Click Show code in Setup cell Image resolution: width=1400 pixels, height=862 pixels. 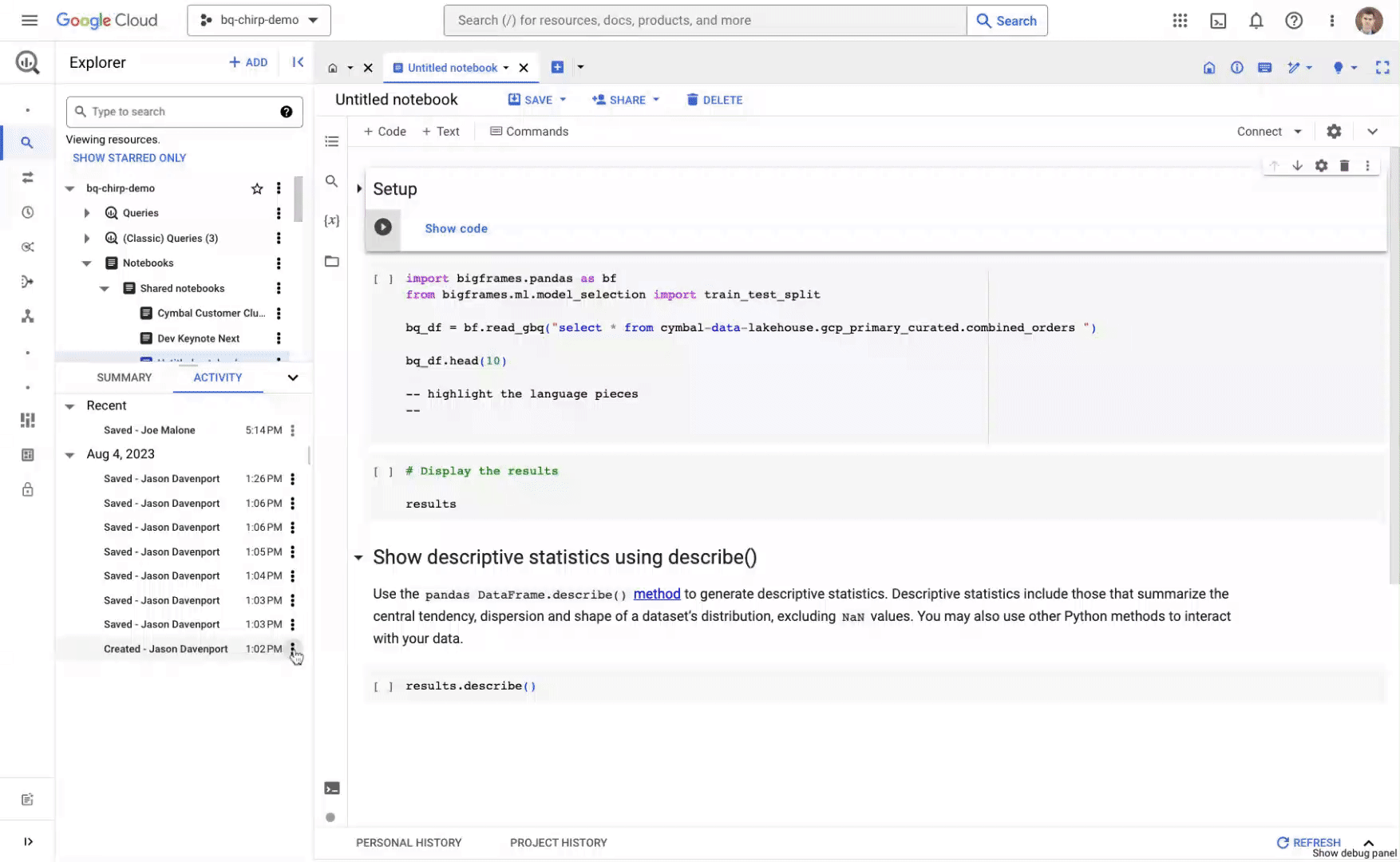pos(456,228)
